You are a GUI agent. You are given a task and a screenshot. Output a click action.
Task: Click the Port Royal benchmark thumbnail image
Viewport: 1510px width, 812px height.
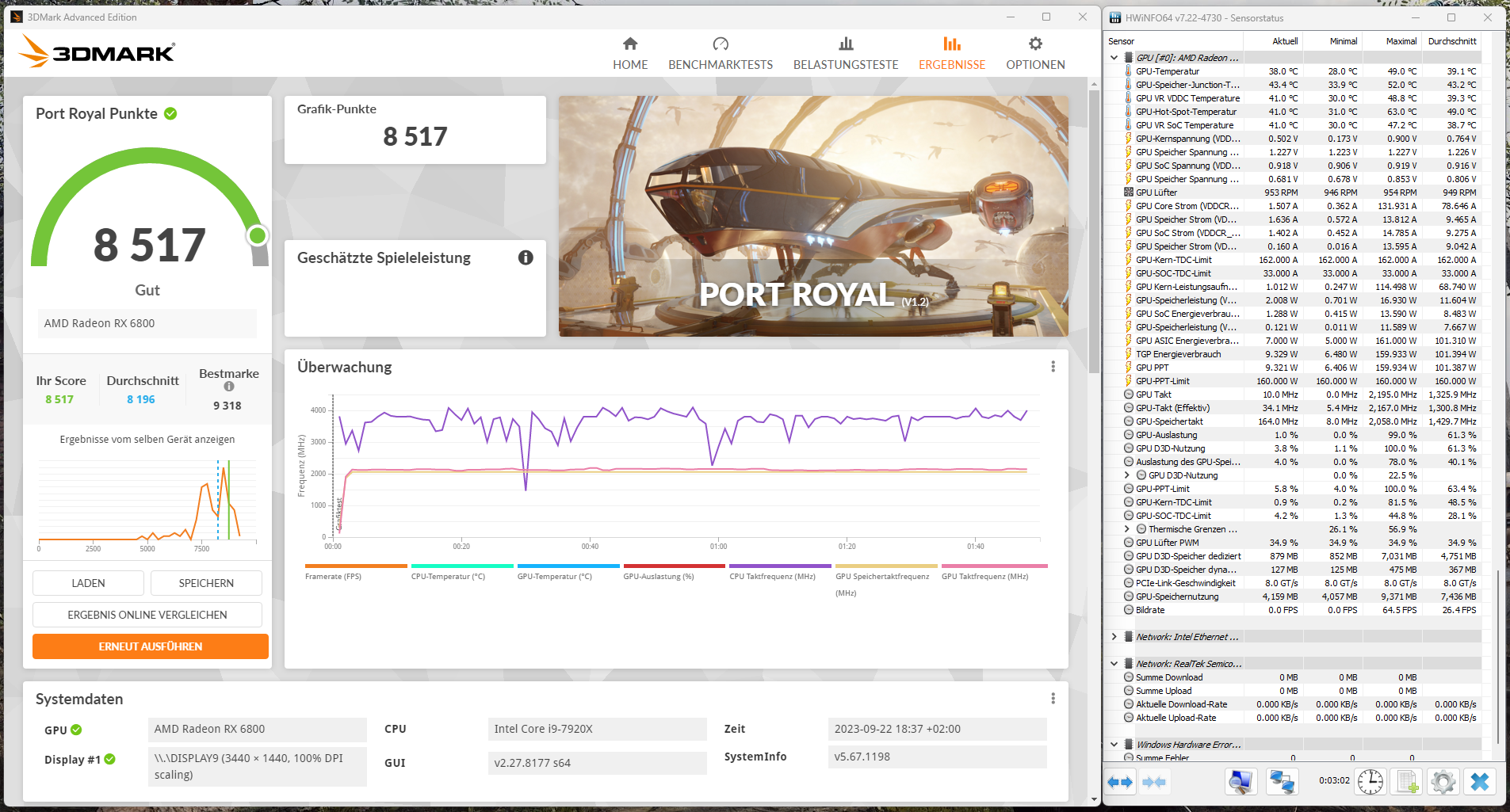[x=813, y=216]
